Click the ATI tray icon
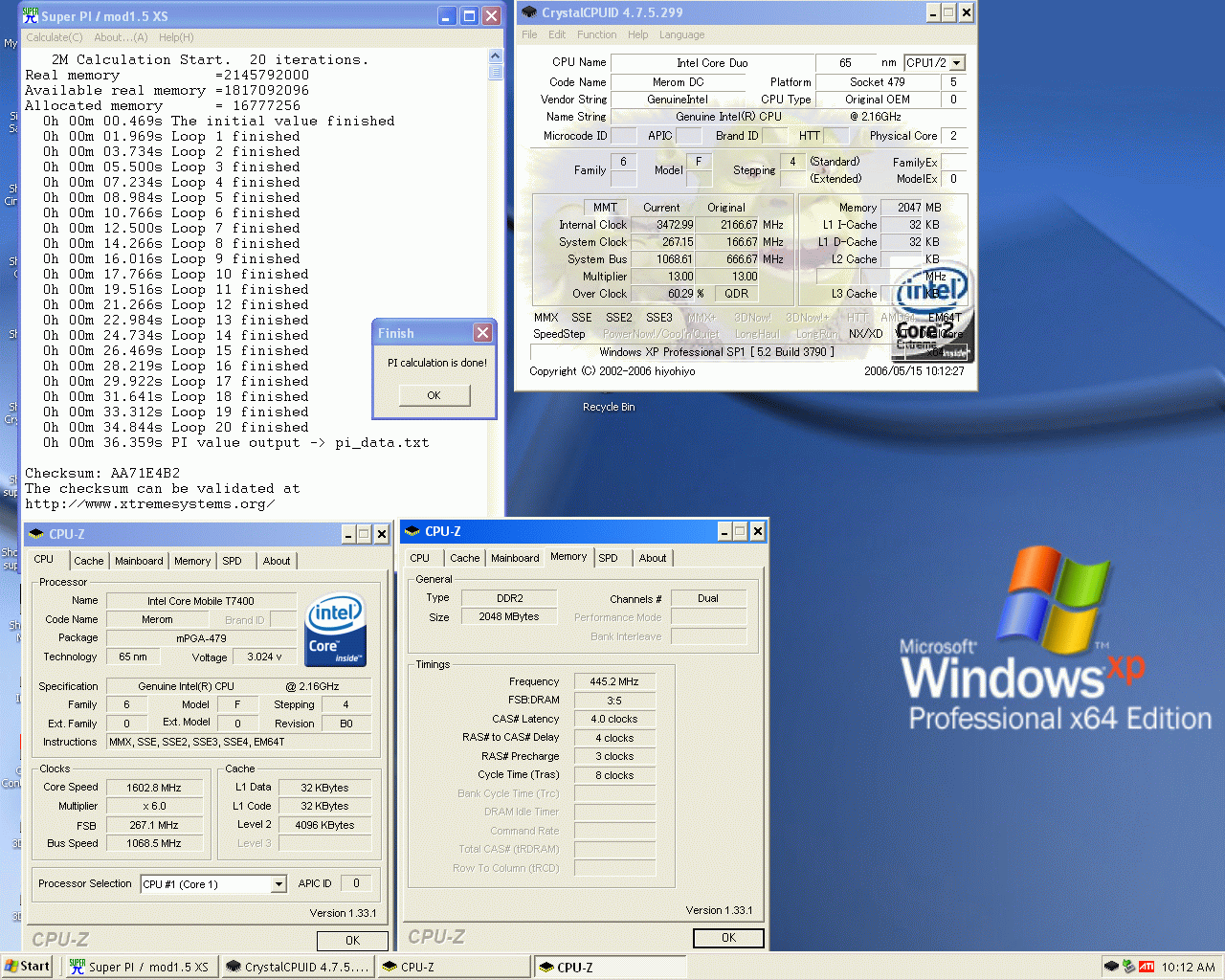This screenshot has width=1225, height=980. coord(1147,967)
